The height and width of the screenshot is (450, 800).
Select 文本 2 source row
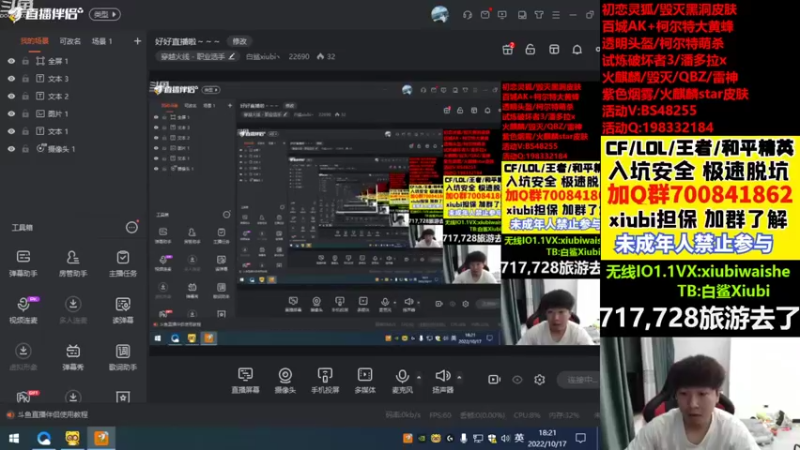pyautogui.click(x=74, y=96)
